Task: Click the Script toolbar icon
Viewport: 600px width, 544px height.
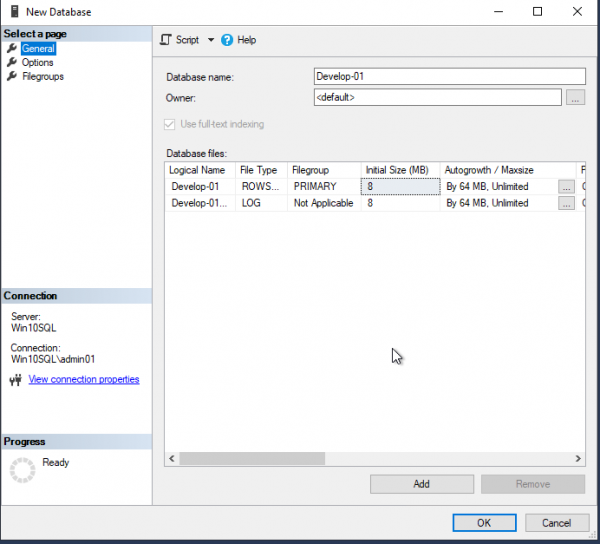Action: (166, 40)
